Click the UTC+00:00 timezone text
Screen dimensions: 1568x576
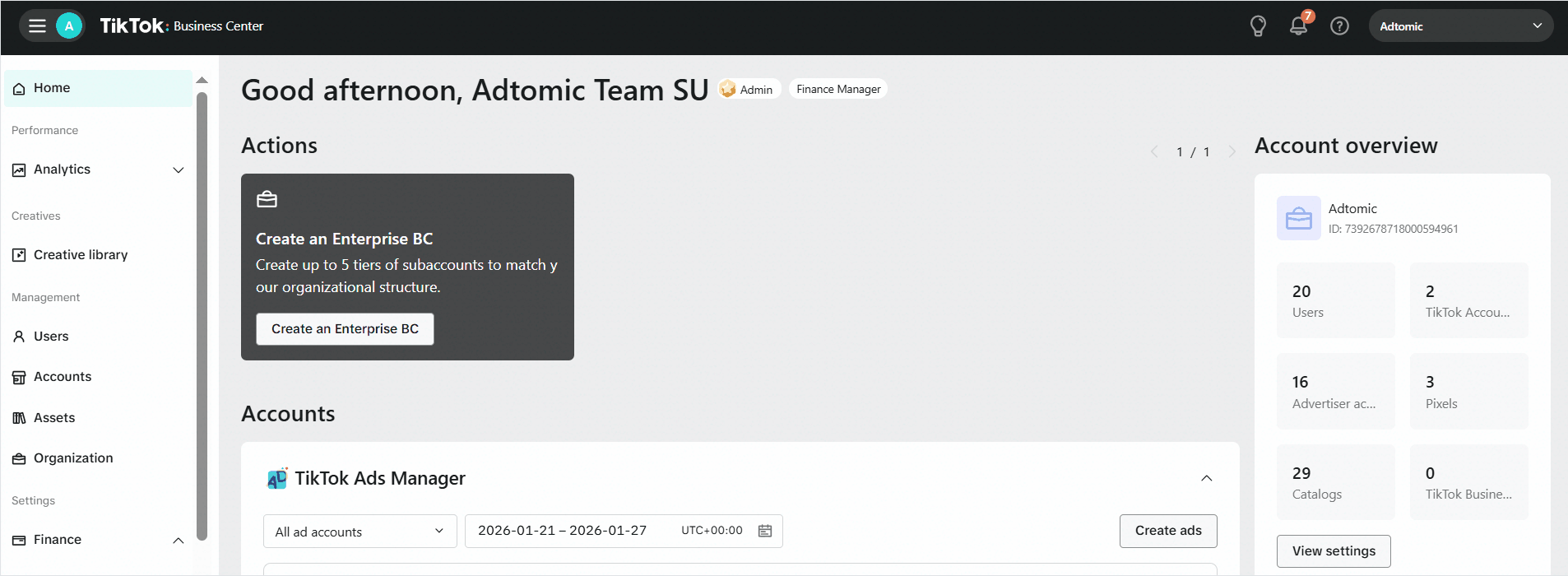point(712,531)
